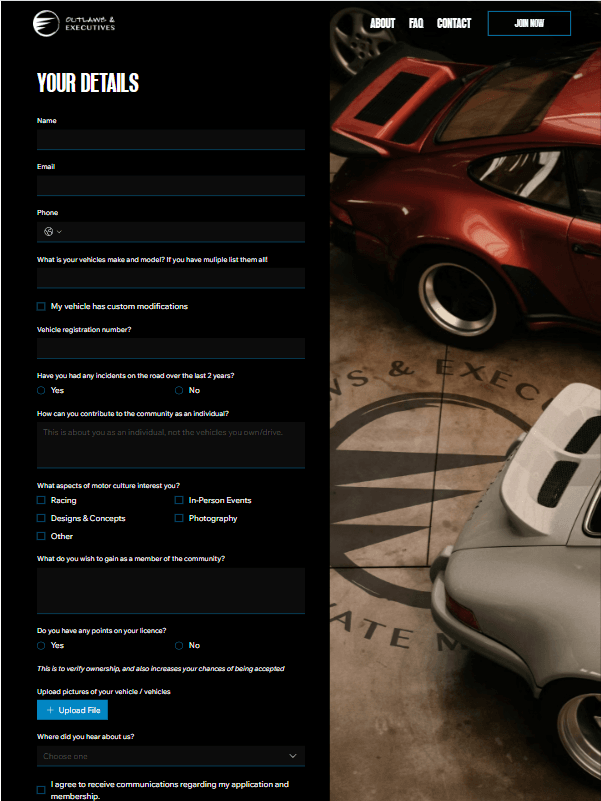Choose Yes for points on licence
601x801 pixels.
click(x=41, y=646)
